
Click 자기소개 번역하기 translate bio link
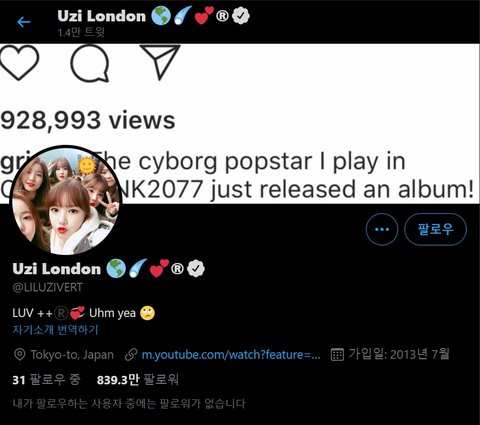55,330
